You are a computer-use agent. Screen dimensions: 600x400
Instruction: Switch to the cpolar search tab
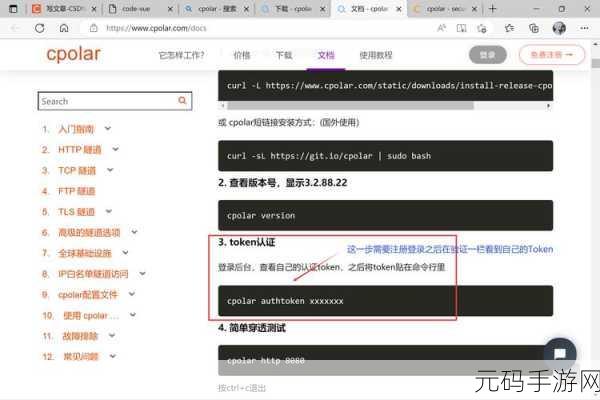click(216, 8)
